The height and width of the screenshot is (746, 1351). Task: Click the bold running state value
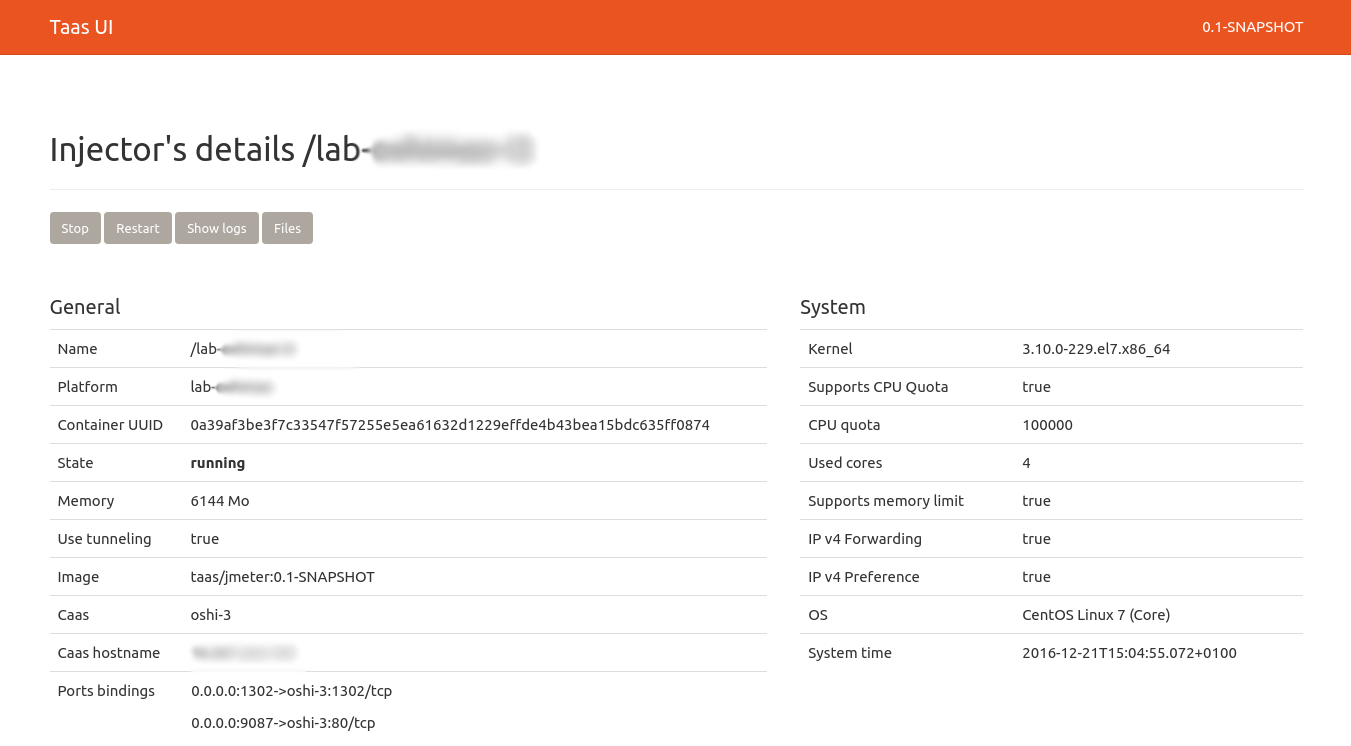click(x=218, y=463)
